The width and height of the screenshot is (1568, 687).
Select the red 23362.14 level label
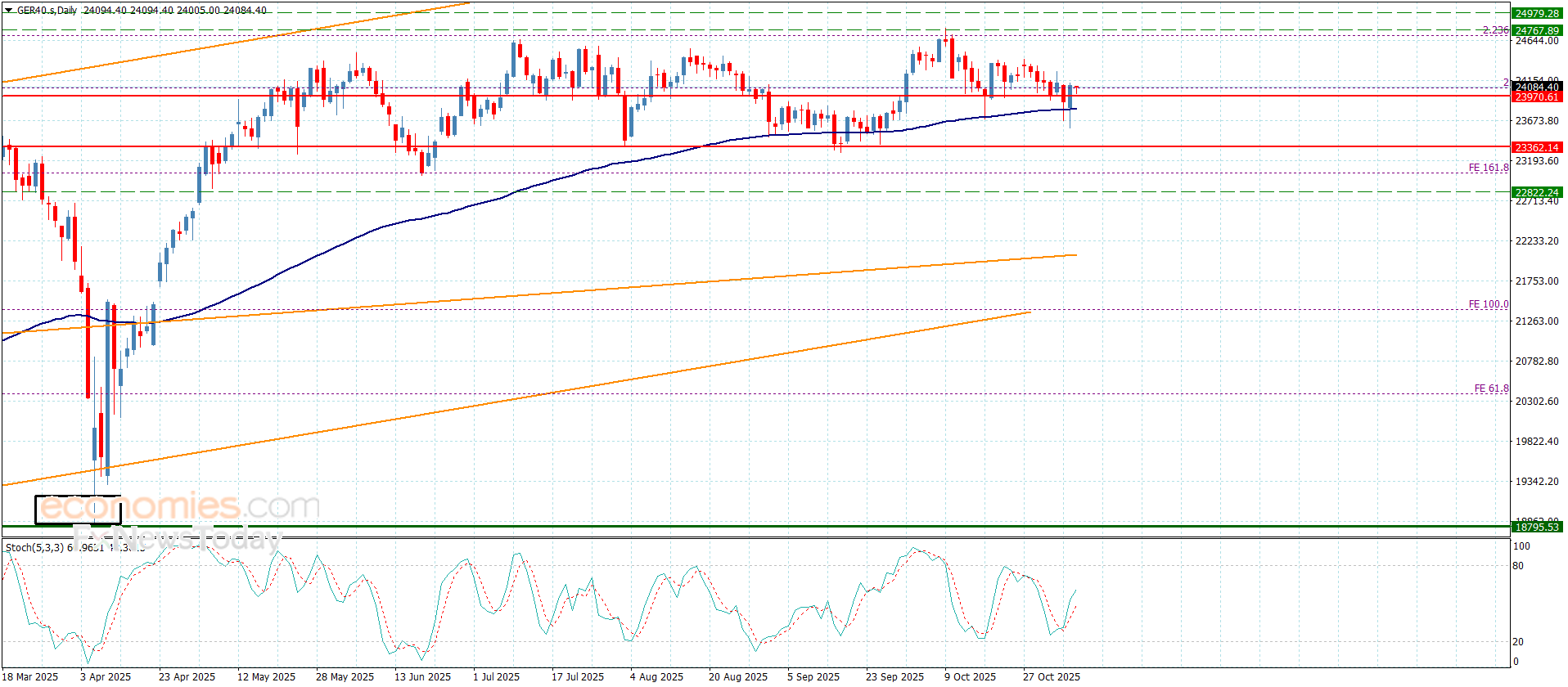point(1536,148)
